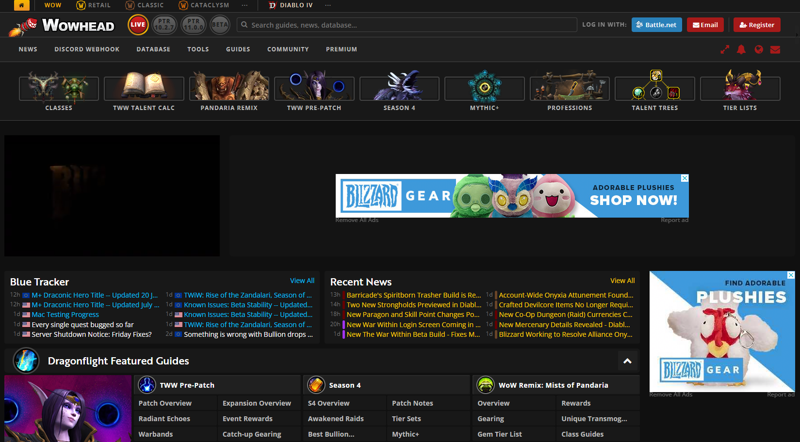This screenshot has width=800, height=442.
Task: Open the Premium menu
Action: click(341, 50)
